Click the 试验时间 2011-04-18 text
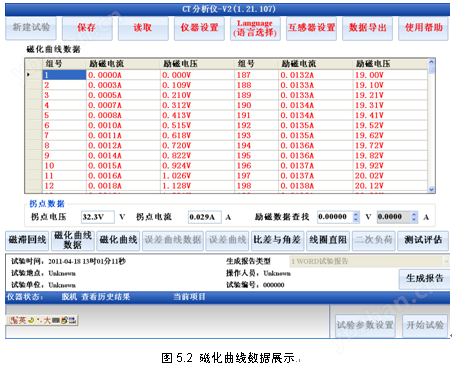452x365 pixels. coord(69,261)
